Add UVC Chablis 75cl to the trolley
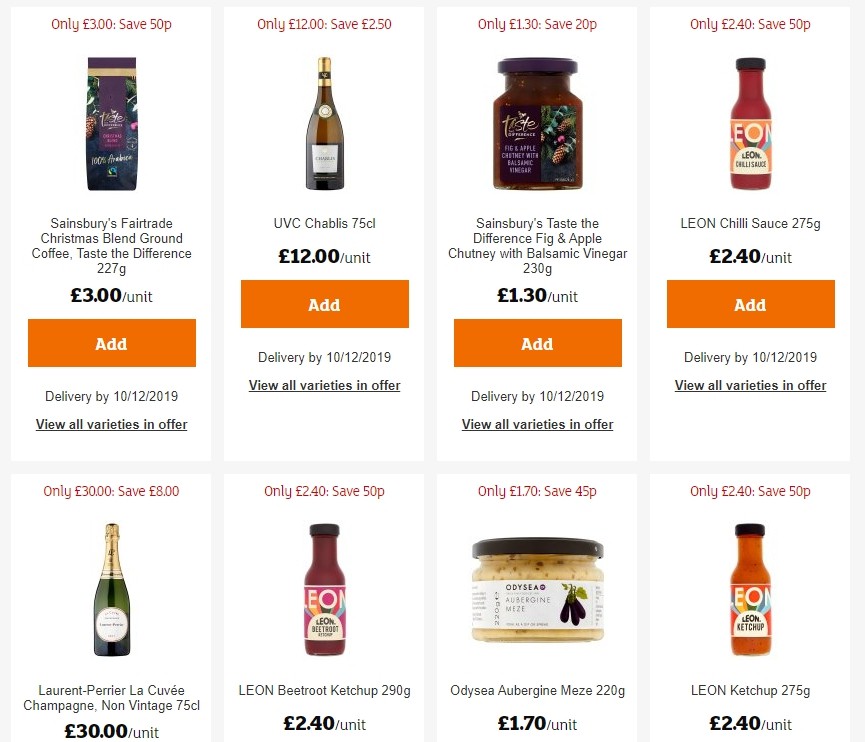 (x=324, y=304)
